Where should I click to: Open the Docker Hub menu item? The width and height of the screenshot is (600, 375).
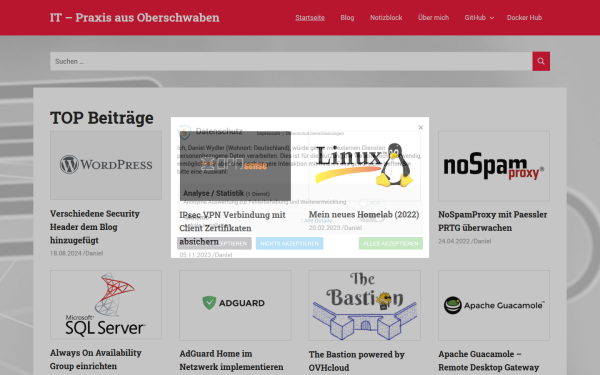pos(524,18)
